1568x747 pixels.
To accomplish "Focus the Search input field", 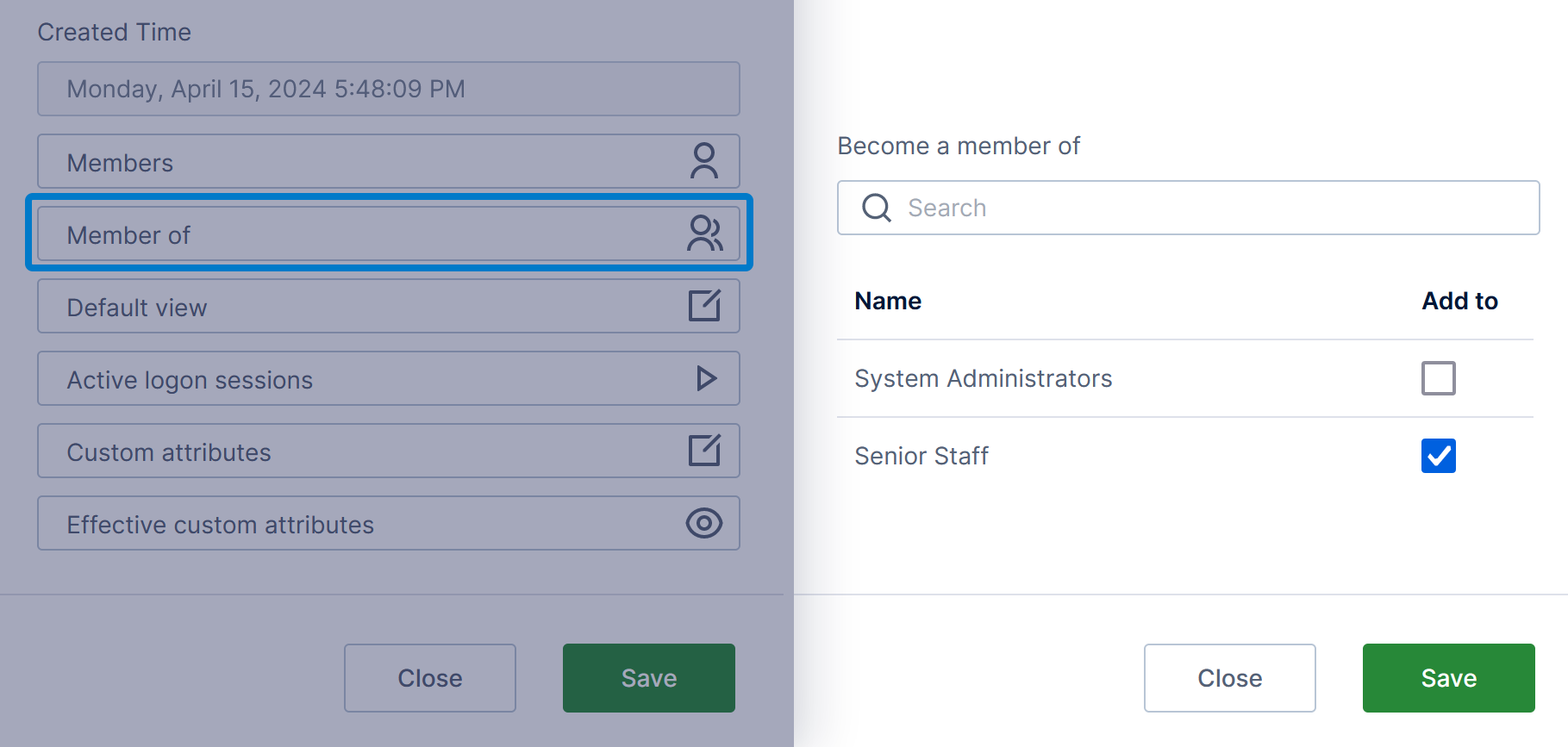I will point(1189,208).
